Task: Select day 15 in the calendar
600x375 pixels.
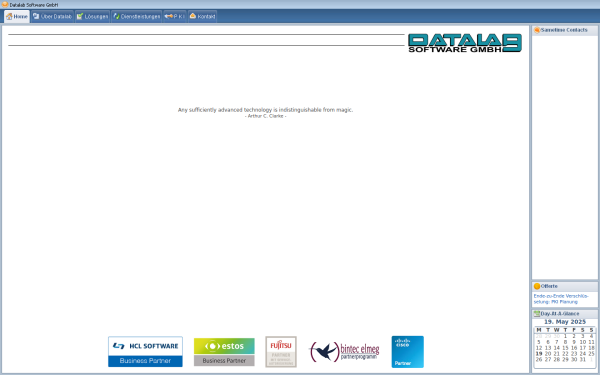Action: pyautogui.click(x=565, y=348)
